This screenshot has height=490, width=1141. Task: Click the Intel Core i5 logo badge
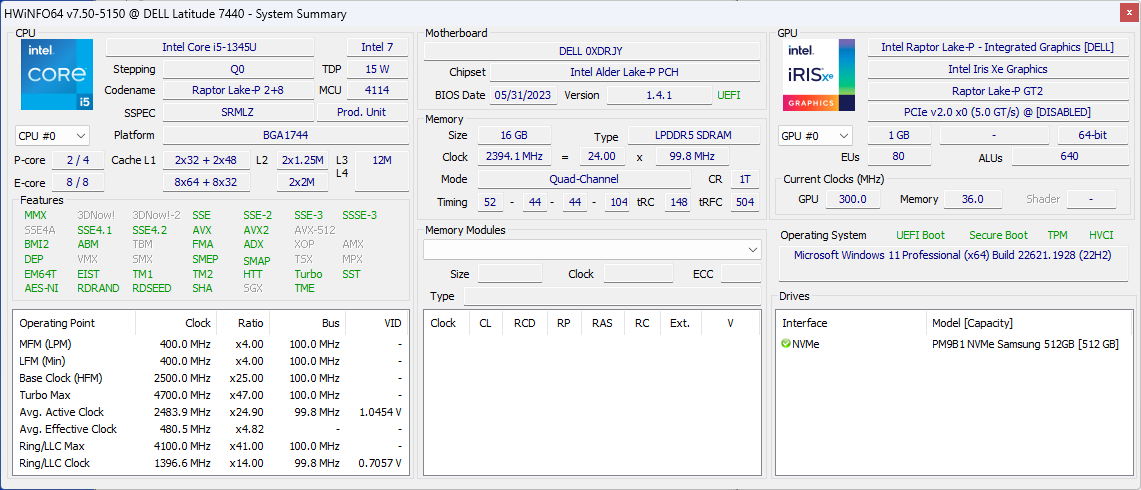pos(57,75)
